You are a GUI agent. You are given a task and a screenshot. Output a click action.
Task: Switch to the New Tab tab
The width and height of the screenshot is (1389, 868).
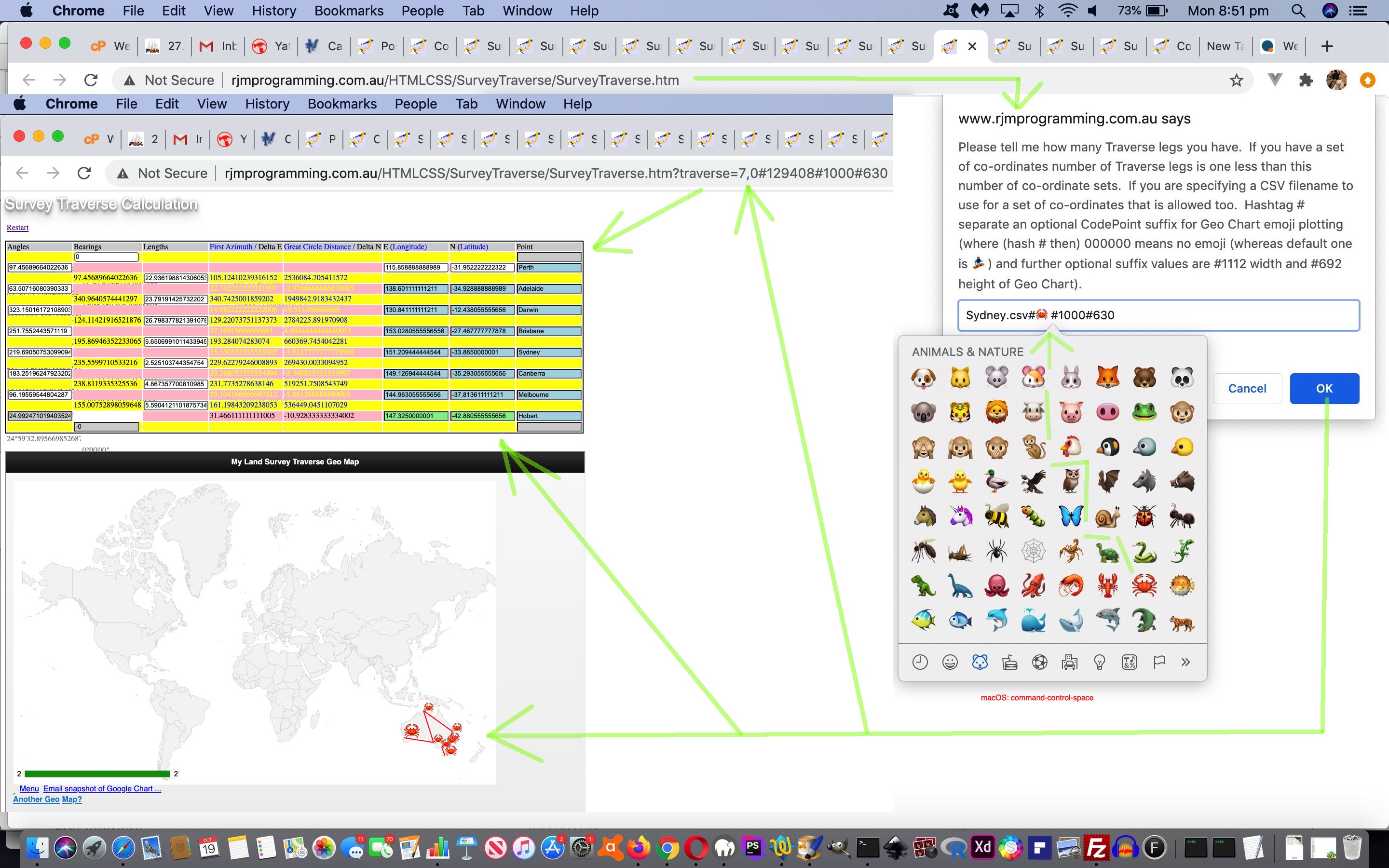[x=1225, y=46]
